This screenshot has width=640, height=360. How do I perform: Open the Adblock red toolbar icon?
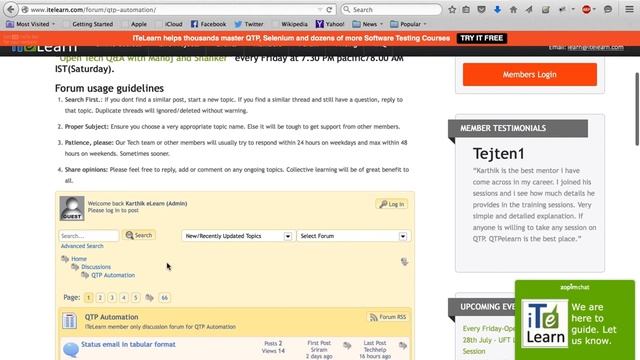click(587, 9)
